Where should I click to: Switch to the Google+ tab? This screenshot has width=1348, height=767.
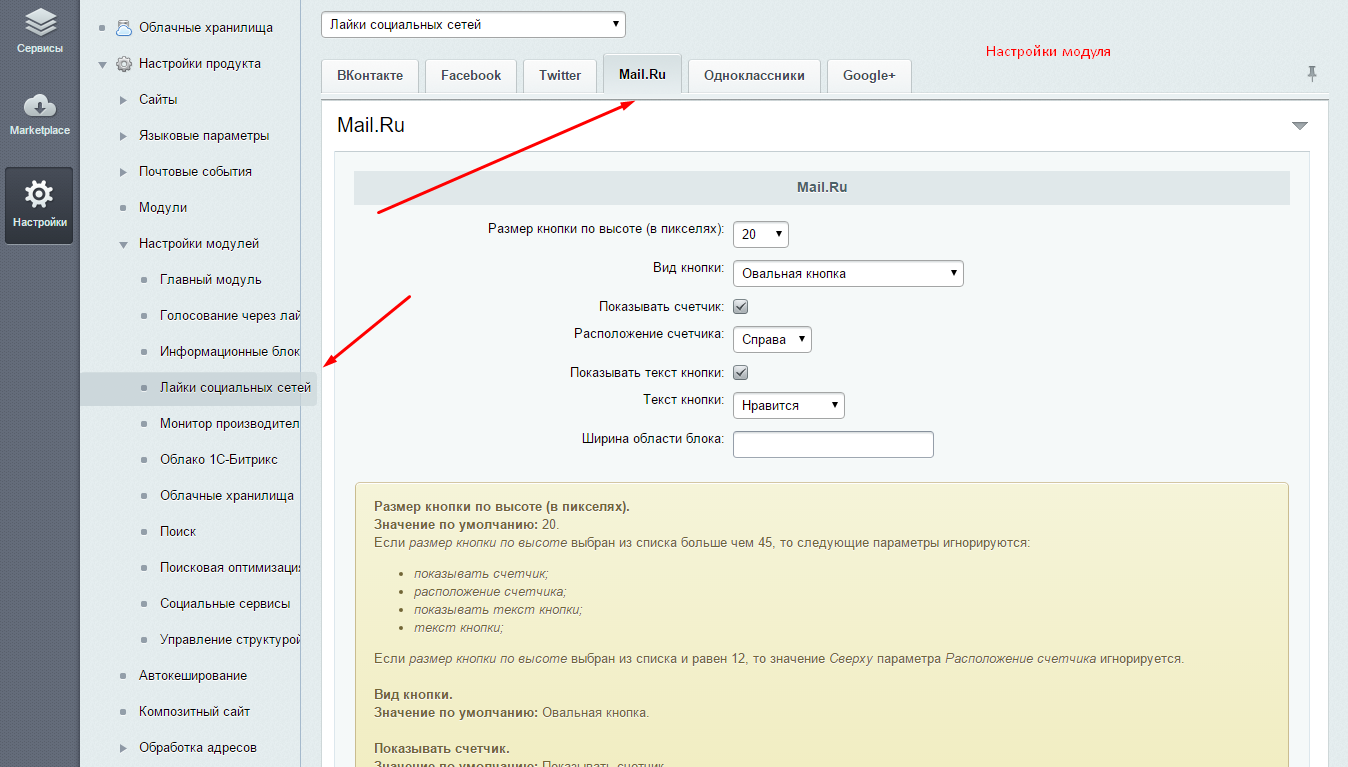(x=869, y=75)
